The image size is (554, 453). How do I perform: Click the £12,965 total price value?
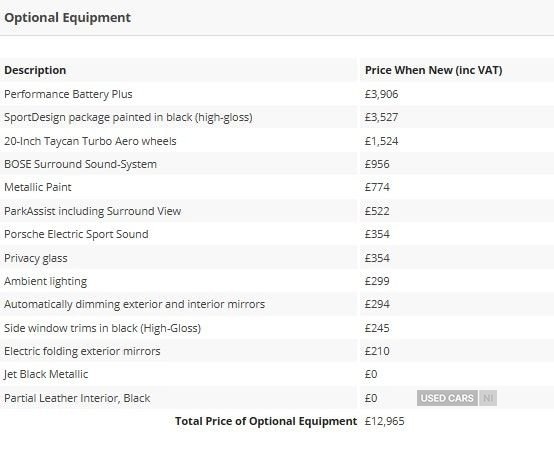(385, 421)
